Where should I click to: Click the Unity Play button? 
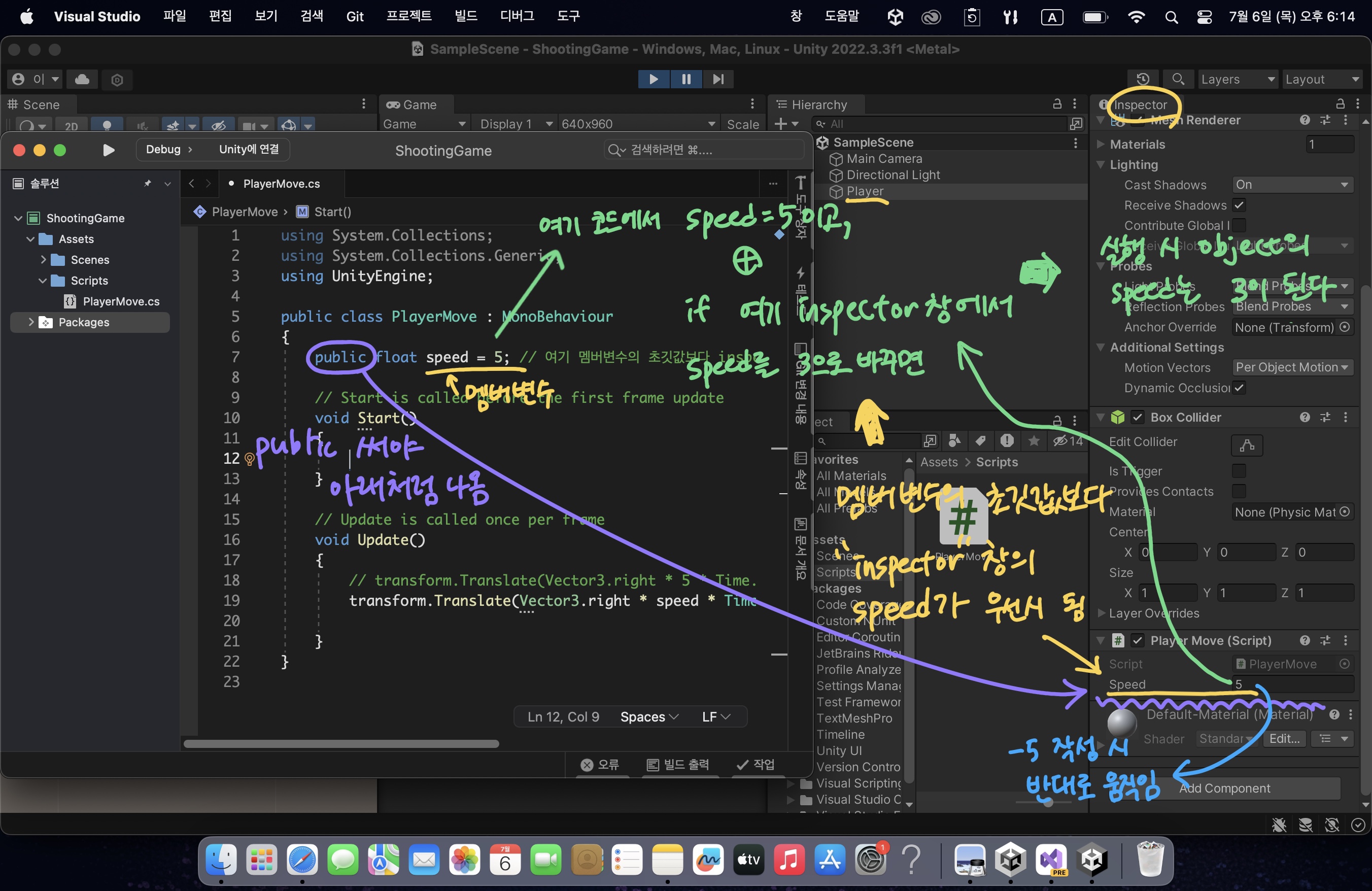pos(653,79)
